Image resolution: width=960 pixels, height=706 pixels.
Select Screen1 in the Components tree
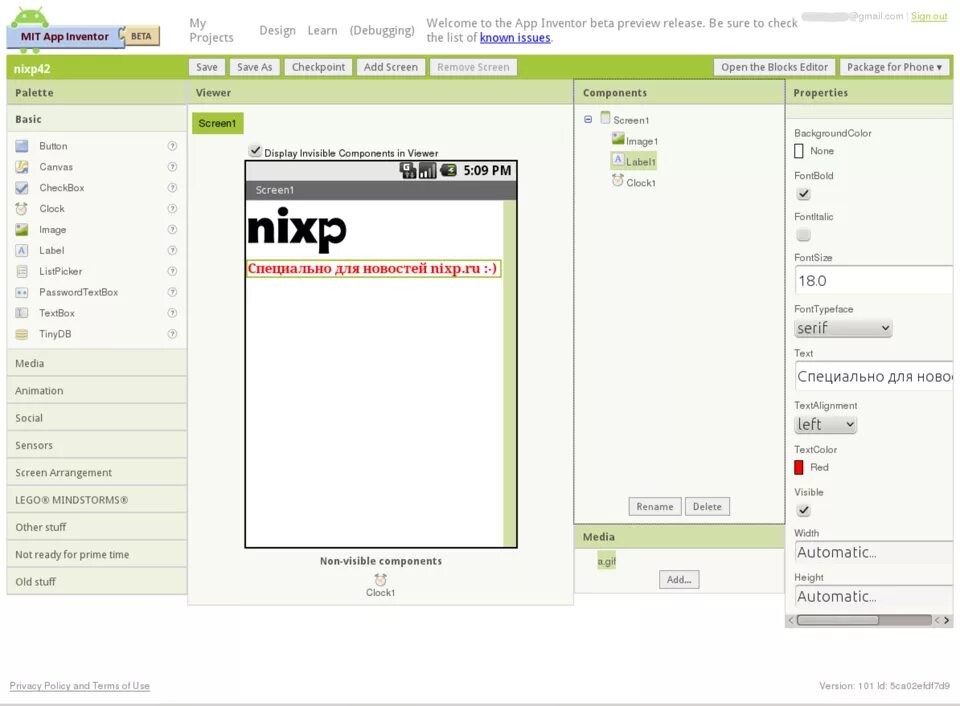click(625, 119)
